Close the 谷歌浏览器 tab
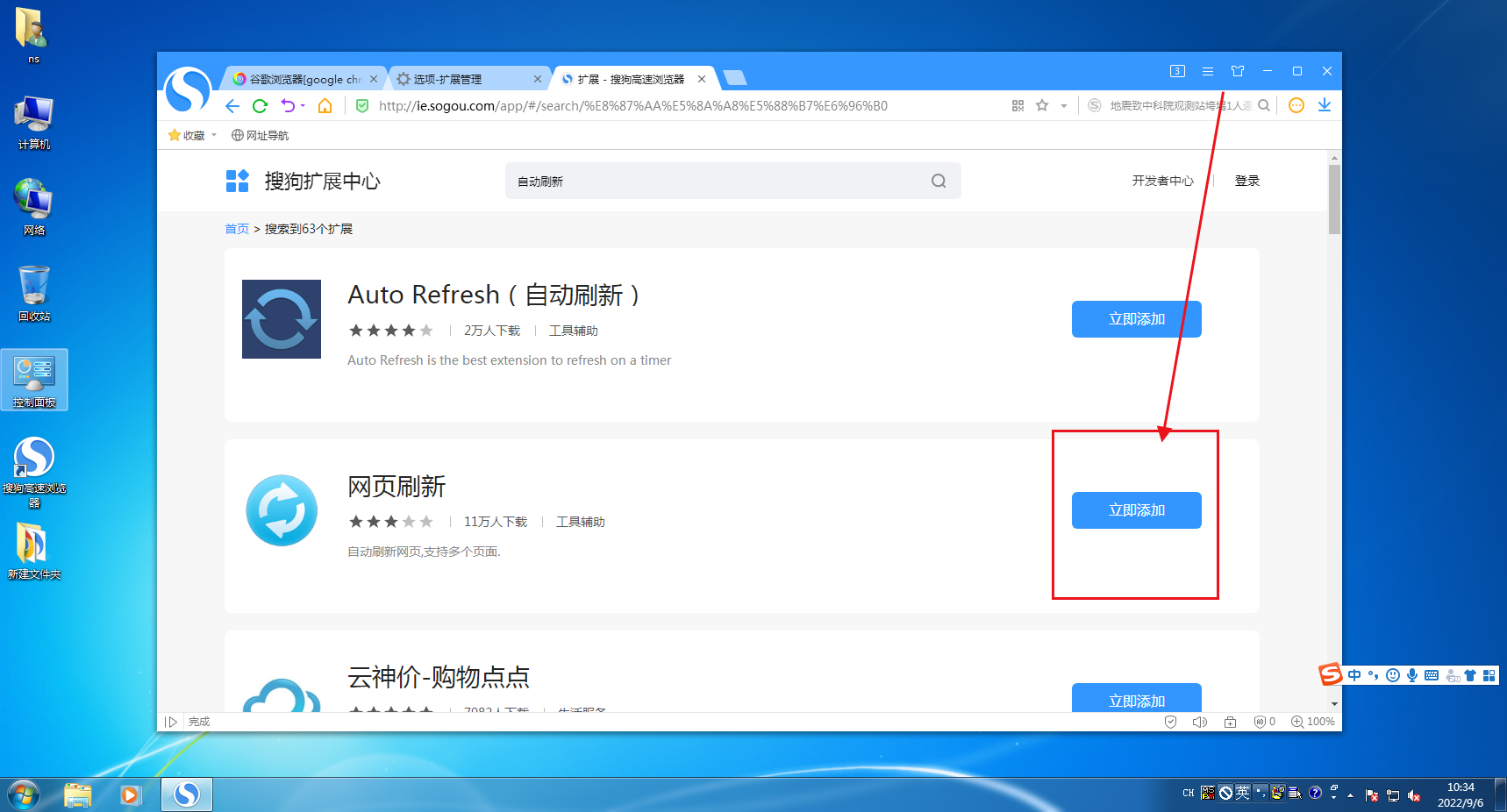 (374, 79)
